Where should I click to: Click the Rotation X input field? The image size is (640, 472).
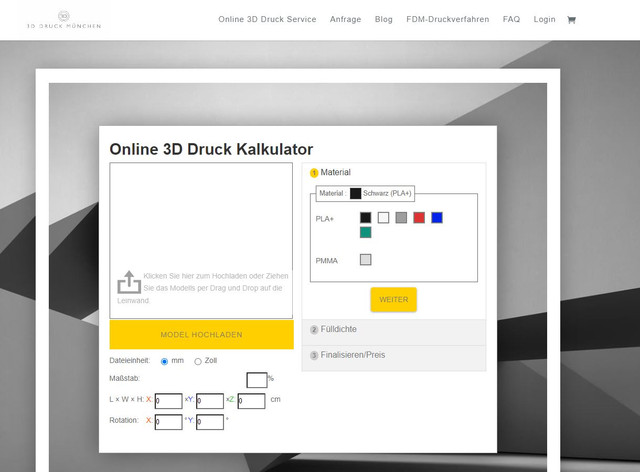pos(169,422)
